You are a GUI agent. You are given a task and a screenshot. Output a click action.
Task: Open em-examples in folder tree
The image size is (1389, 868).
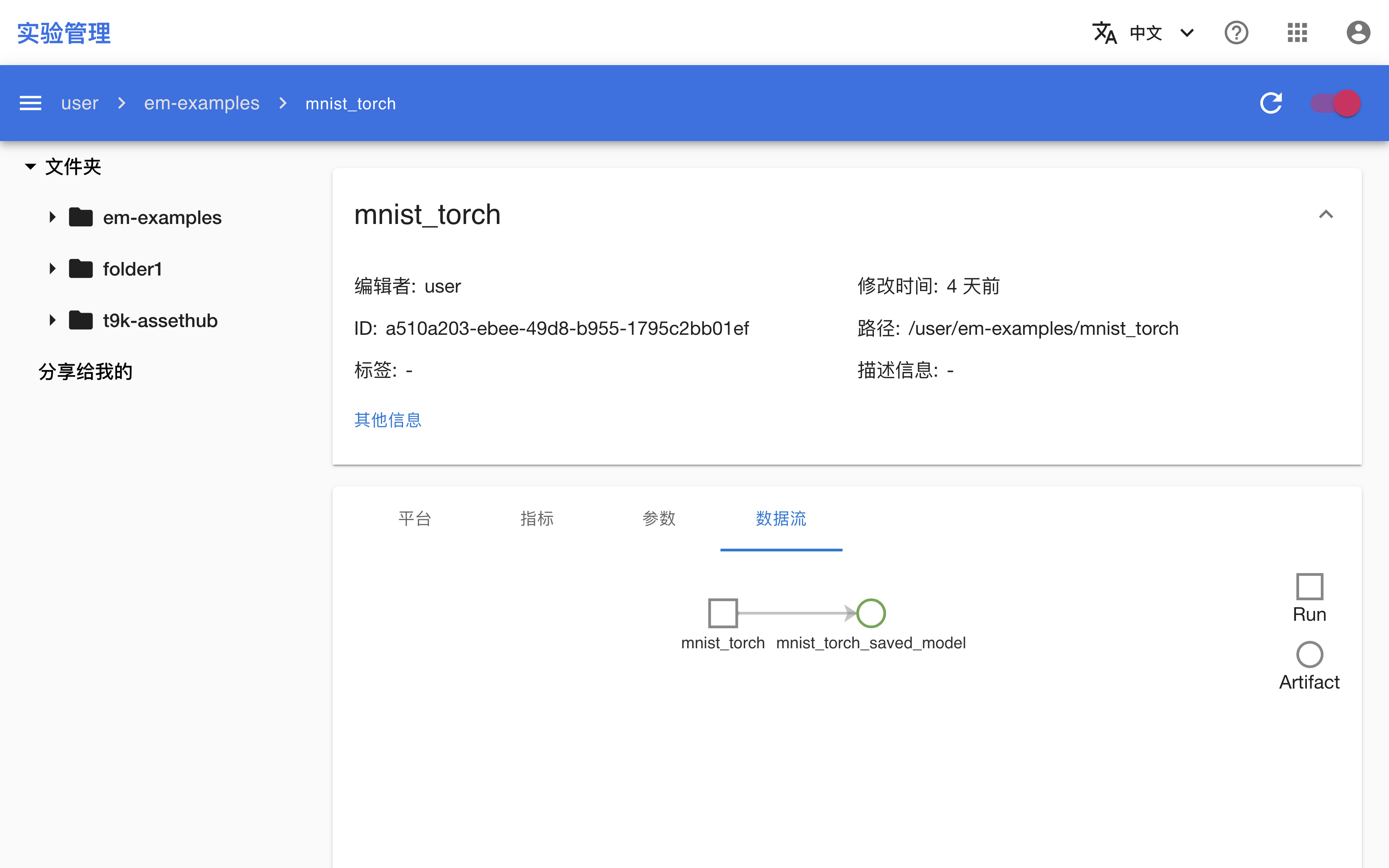pos(162,217)
